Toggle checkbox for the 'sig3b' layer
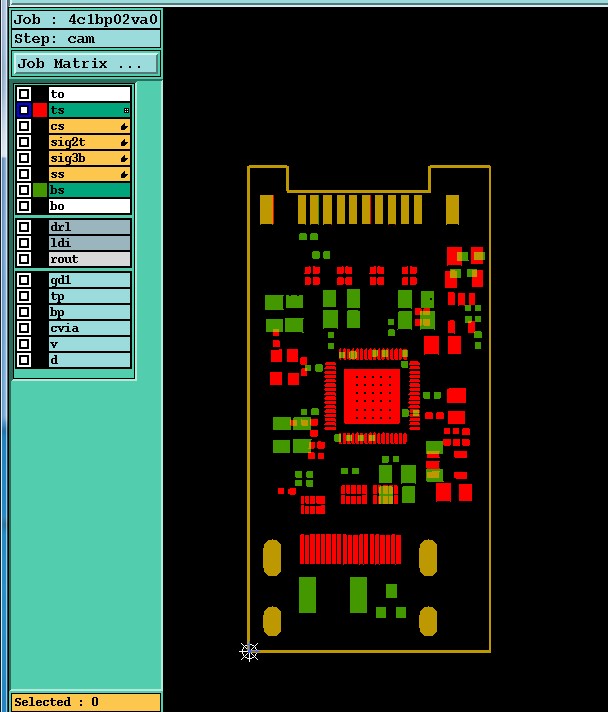The image size is (608, 712). pyautogui.click(x=24, y=158)
